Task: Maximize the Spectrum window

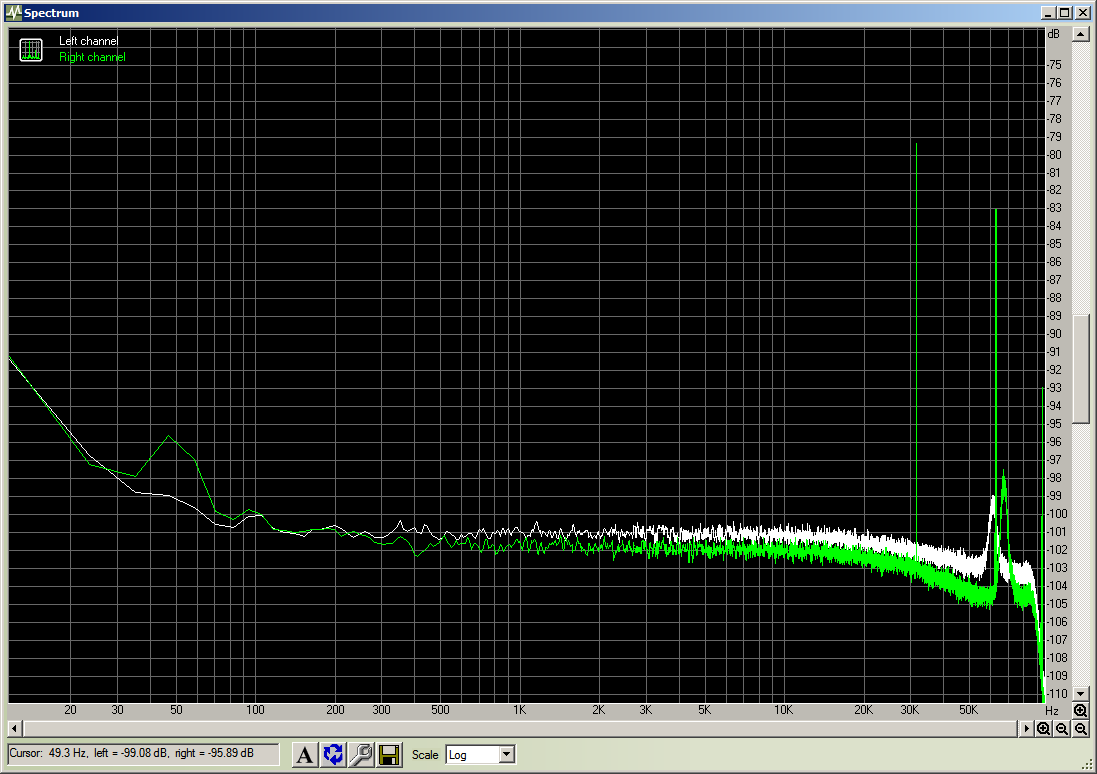Action: (x=1064, y=13)
